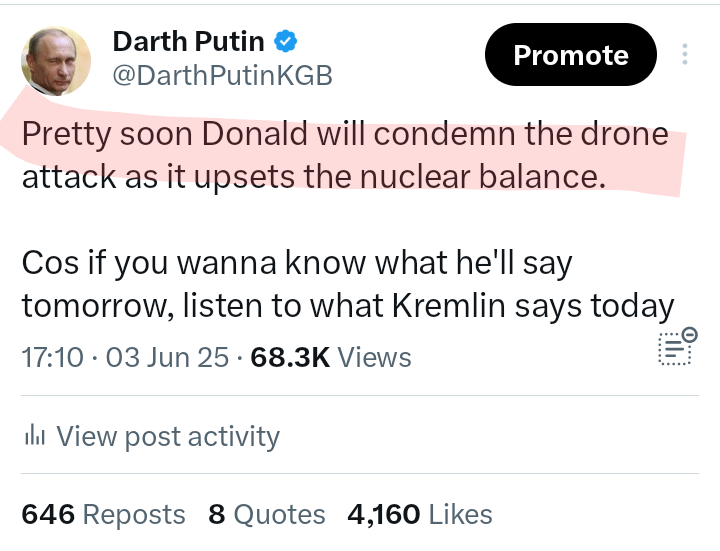Click the bar chart post activity icon
This screenshot has width=720, height=551.
[x=33, y=436]
